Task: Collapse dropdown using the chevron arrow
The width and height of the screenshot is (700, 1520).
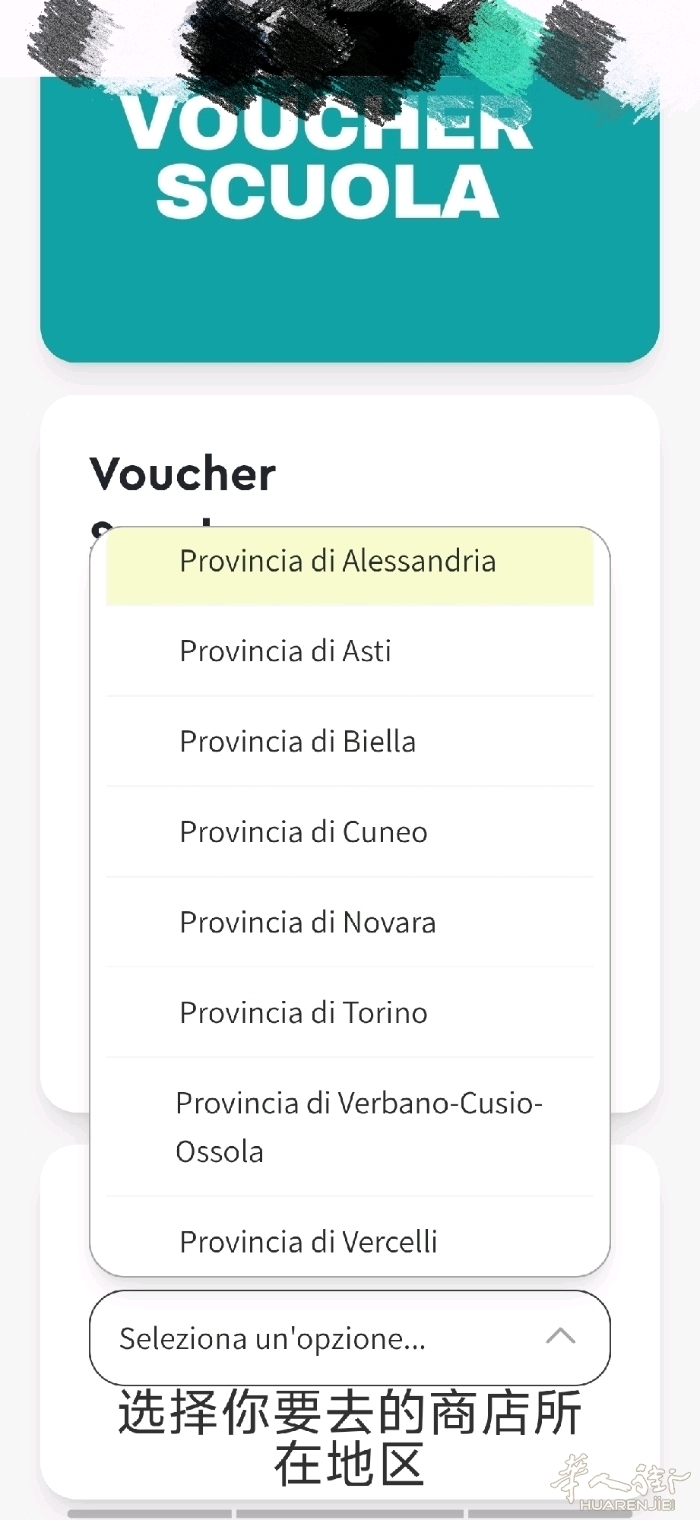Action: coord(561,1336)
